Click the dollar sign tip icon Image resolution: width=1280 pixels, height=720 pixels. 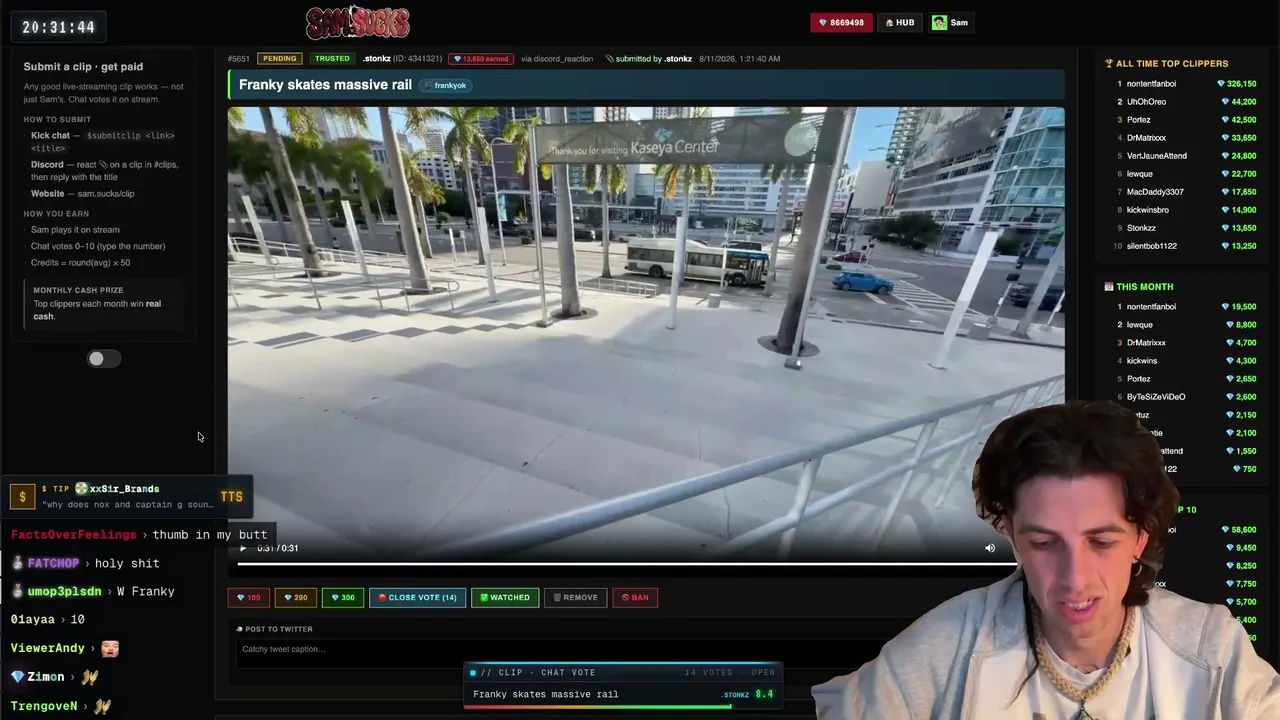22,496
